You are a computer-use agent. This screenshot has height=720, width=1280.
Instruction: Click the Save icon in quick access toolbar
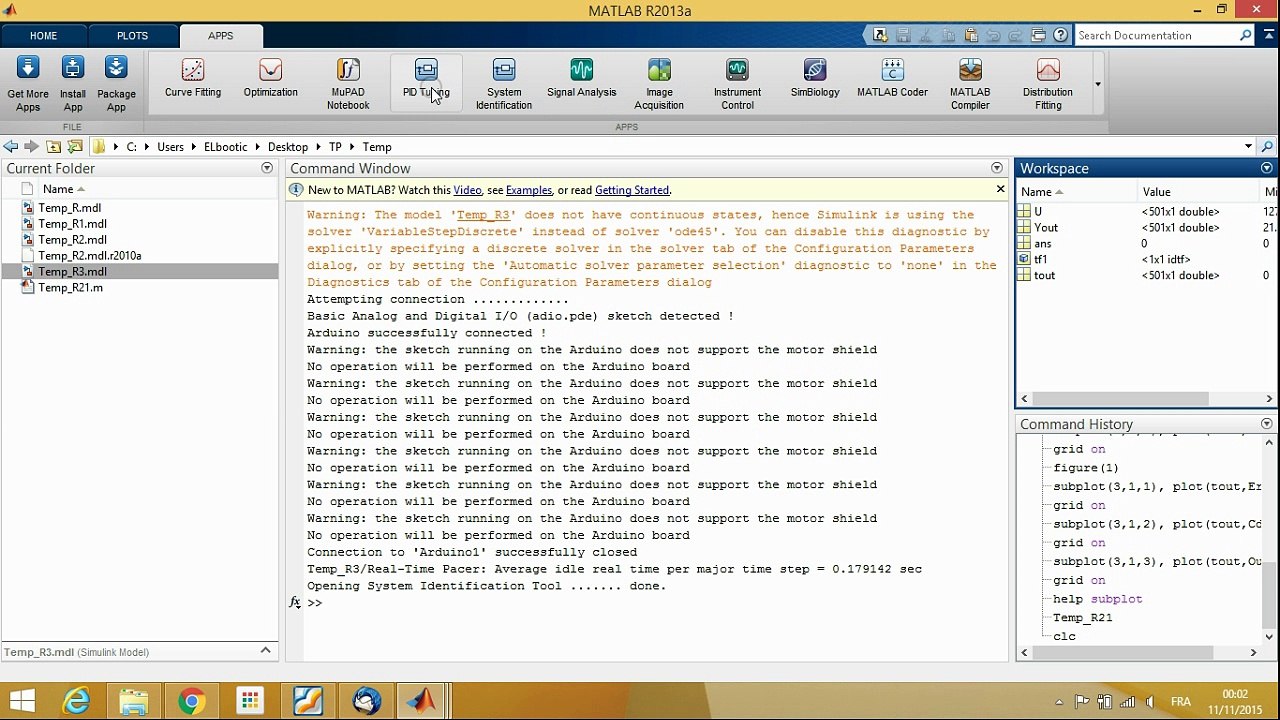[903, 35]
